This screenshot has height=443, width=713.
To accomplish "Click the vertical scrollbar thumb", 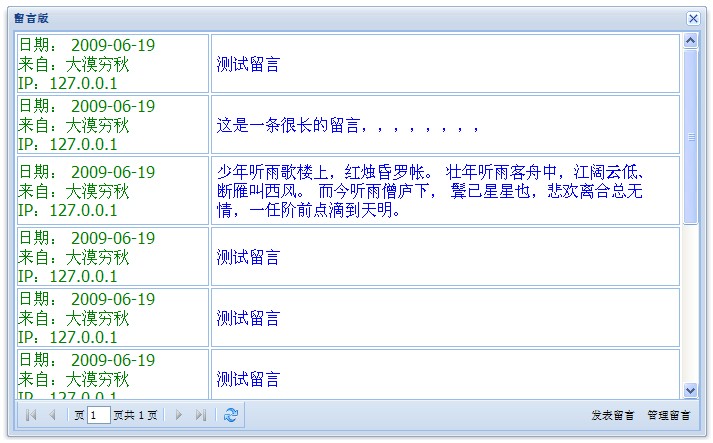I will [x=690, y=136].
